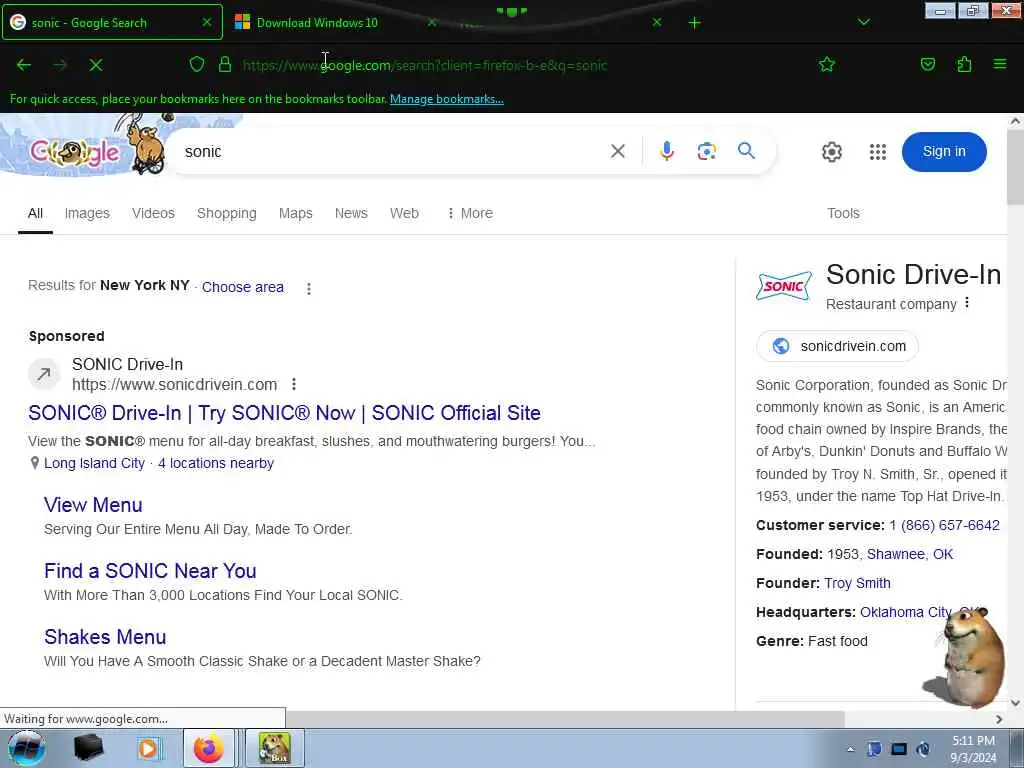Switch to Web results
Image resolution: width=1024 pixels, height=768 pixels.
tap(404, 214)
